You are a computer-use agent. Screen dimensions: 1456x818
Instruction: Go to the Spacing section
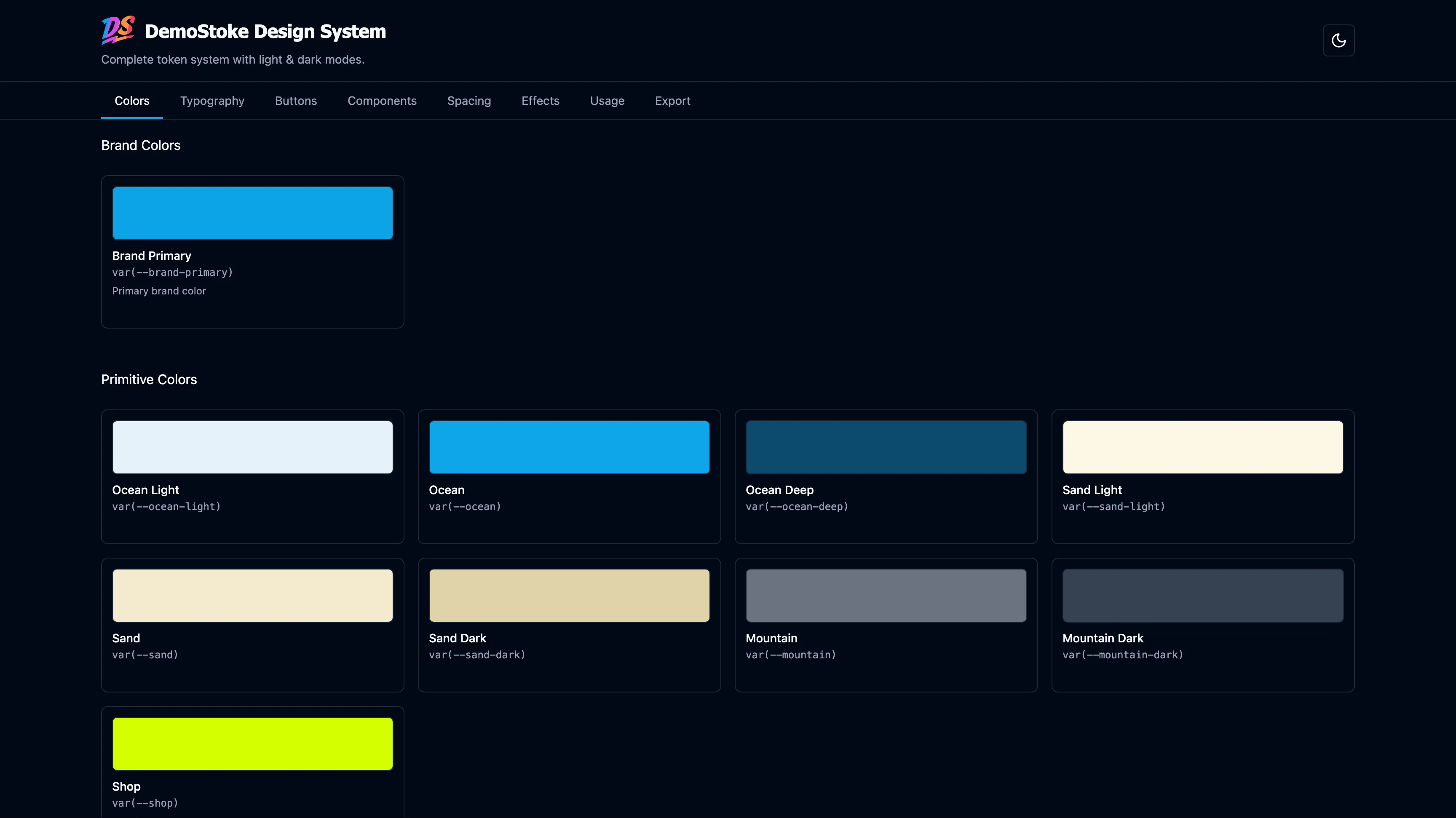point(469,101)
